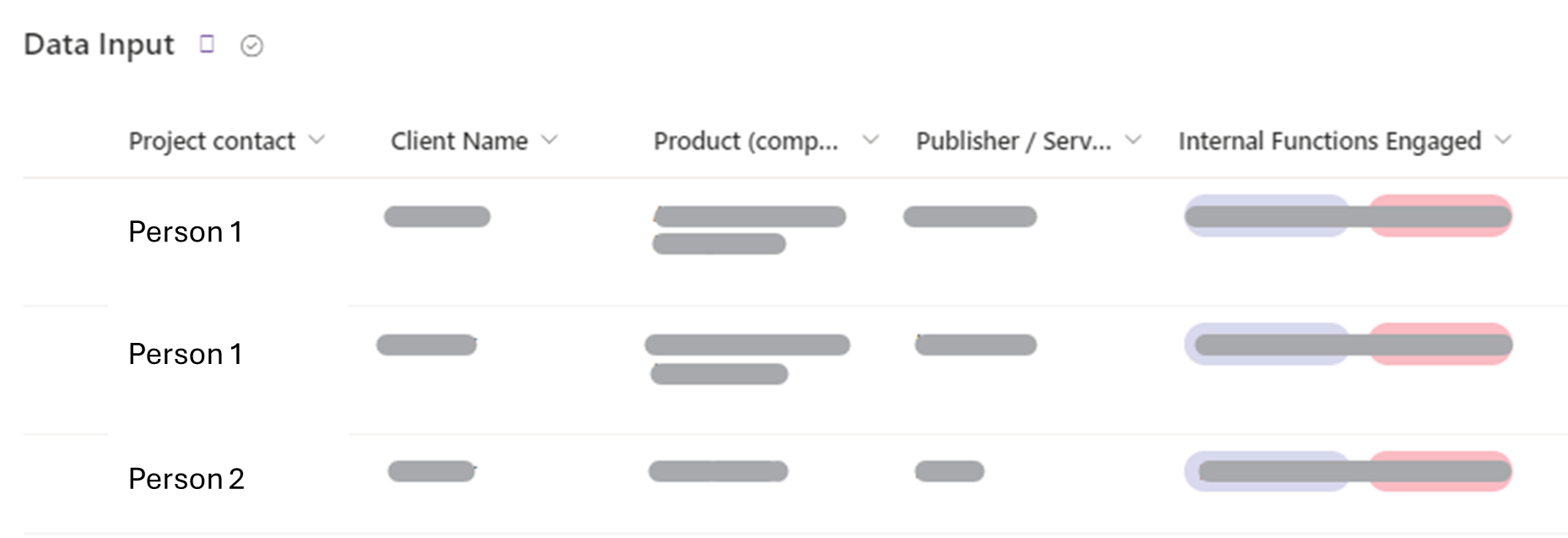Select the checkbox area of the Person 2 row
Viewport: 1568px width, 538px height.
click(x=66, y=479)
